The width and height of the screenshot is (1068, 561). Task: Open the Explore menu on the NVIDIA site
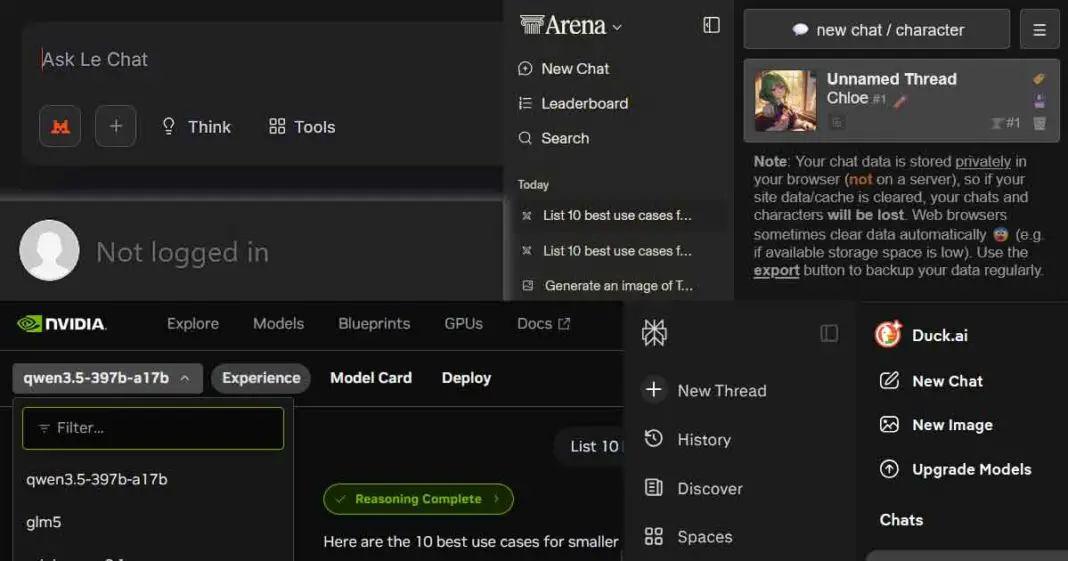pyautogui.click(x=193, y=324)
